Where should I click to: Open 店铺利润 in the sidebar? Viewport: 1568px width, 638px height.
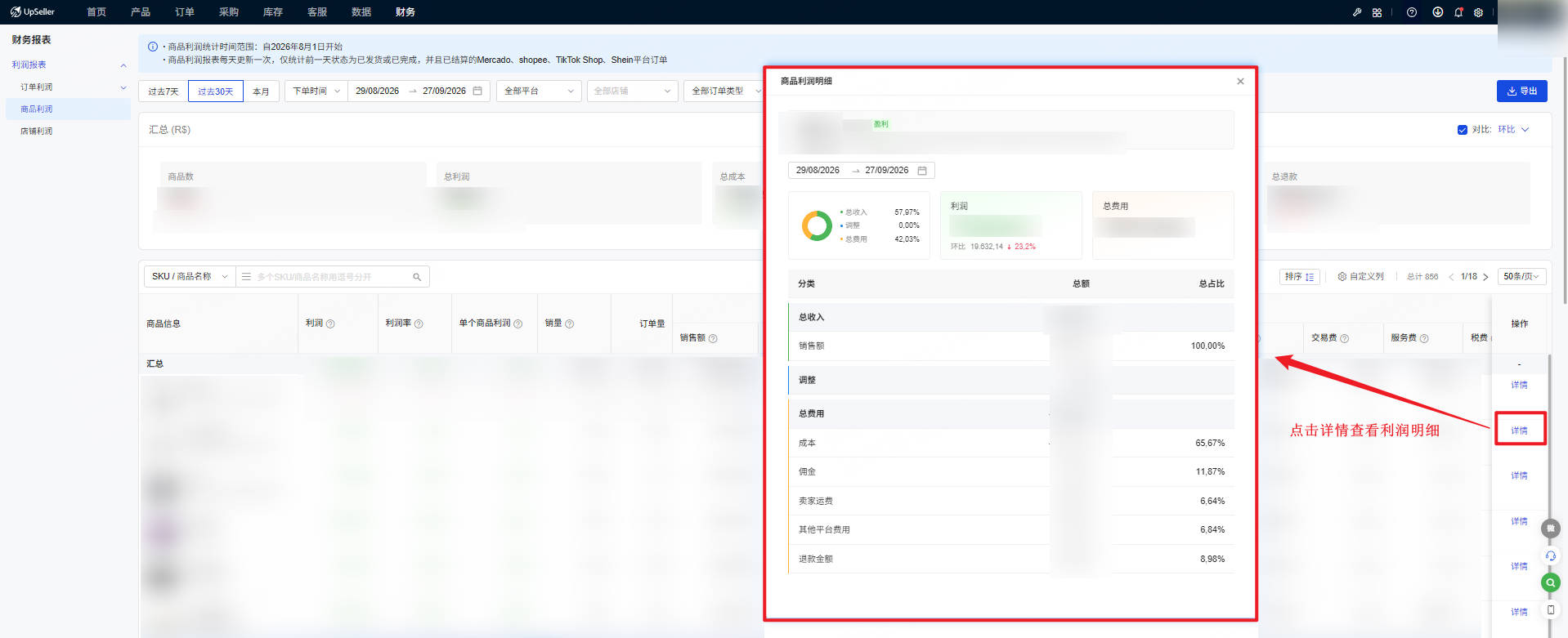[37, 132]
